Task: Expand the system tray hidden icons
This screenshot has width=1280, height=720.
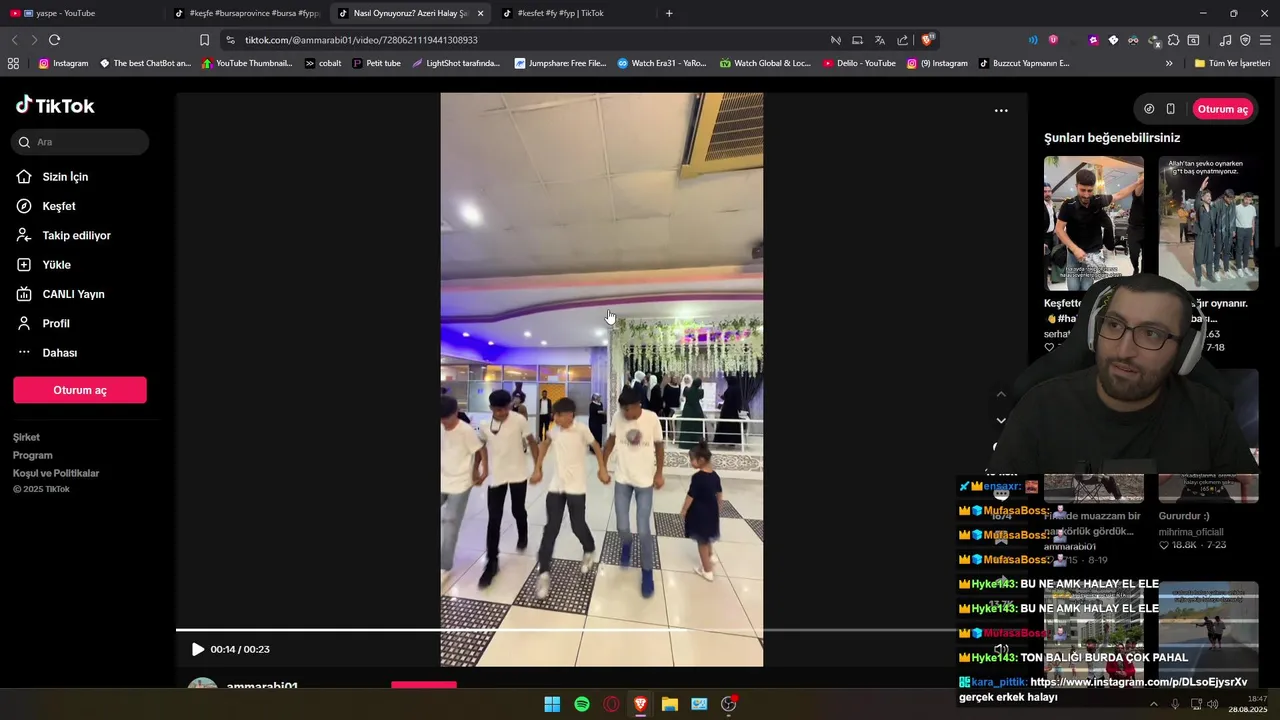Action: (x=1153, y=704)
